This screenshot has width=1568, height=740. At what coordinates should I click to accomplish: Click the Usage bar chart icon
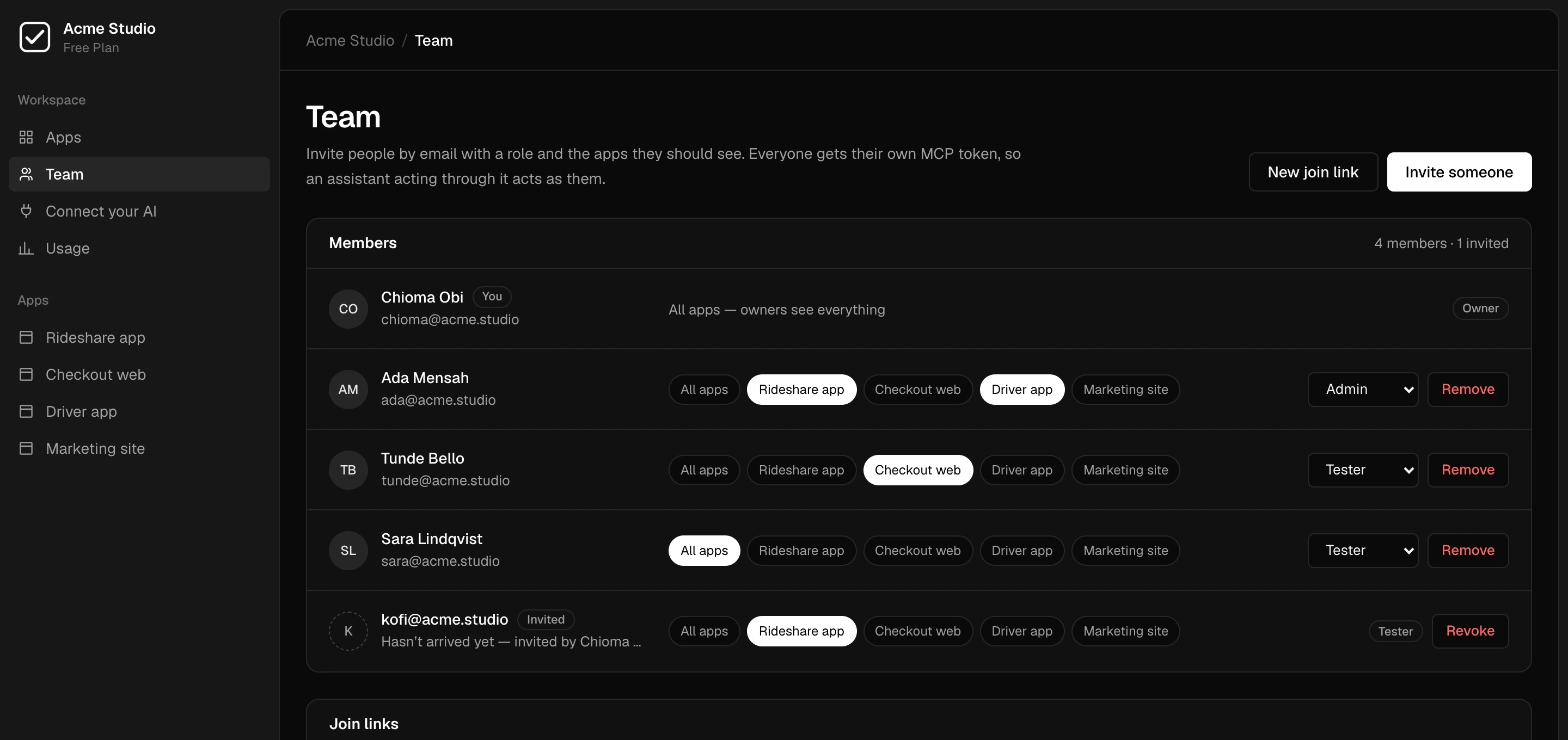point(26,248)
